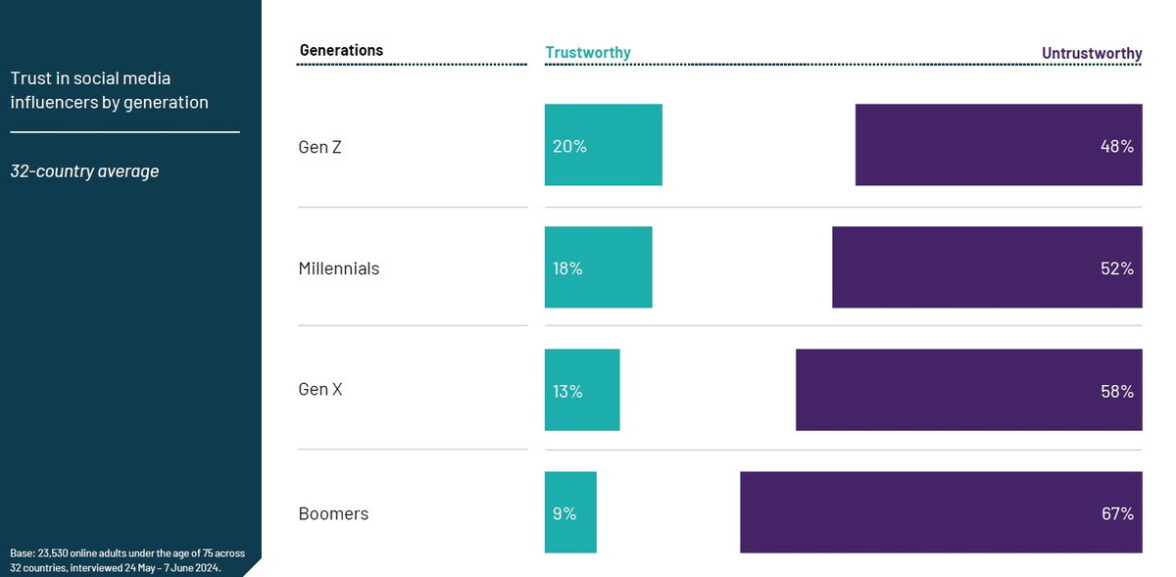
Task: Click the Base sample footnote text
Action: (127, 560)
